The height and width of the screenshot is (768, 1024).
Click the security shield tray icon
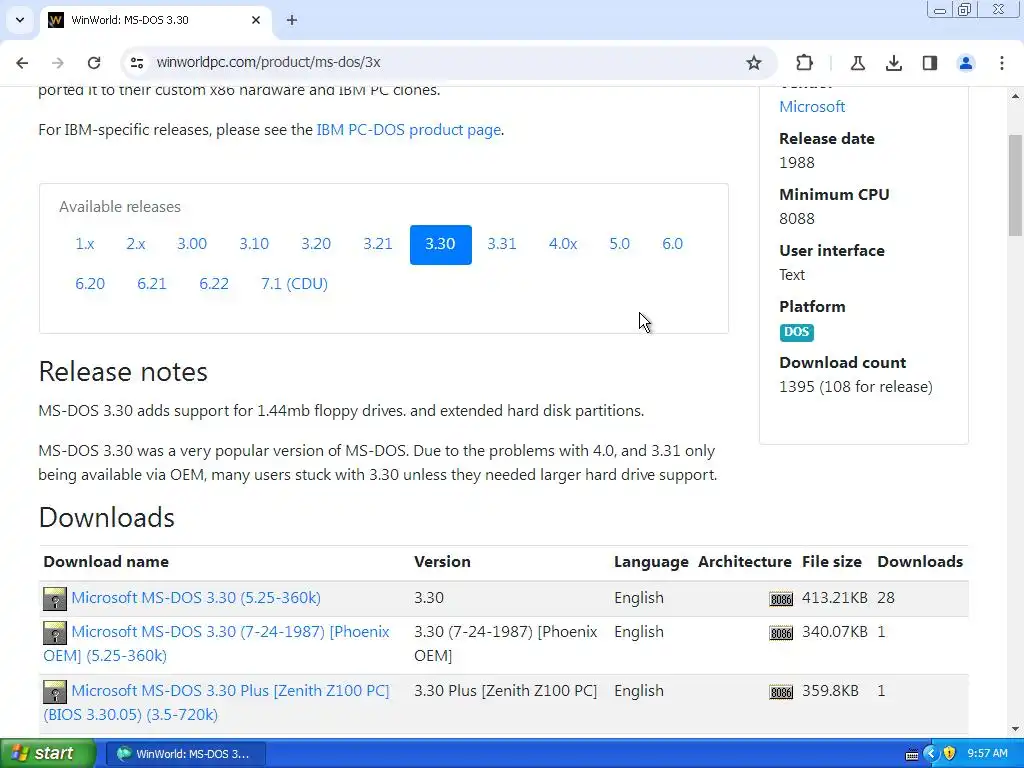tap(950, 754)
